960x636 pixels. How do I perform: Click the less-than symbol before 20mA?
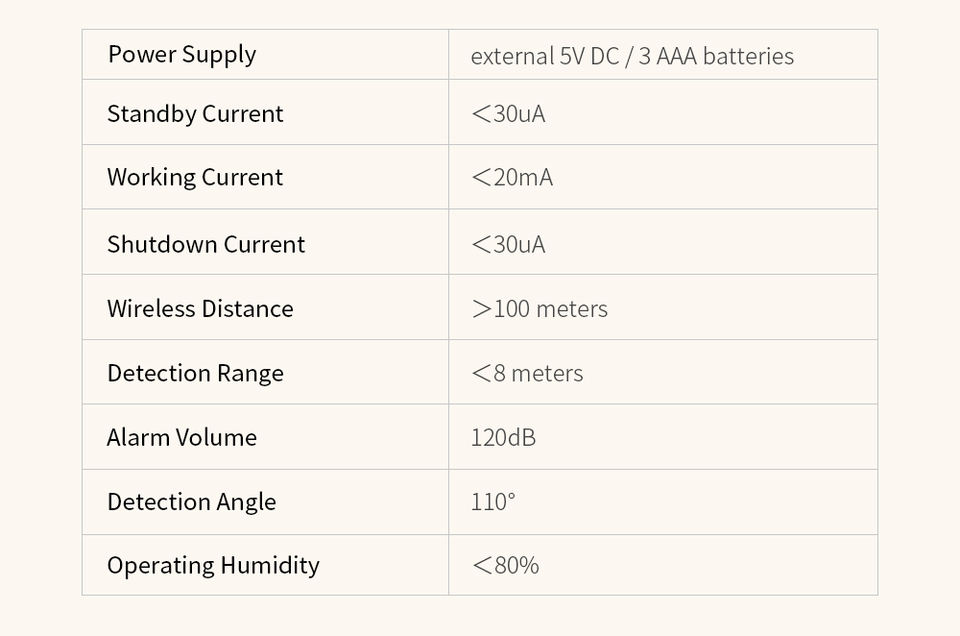pyautogui.click(x=482, y=178)
